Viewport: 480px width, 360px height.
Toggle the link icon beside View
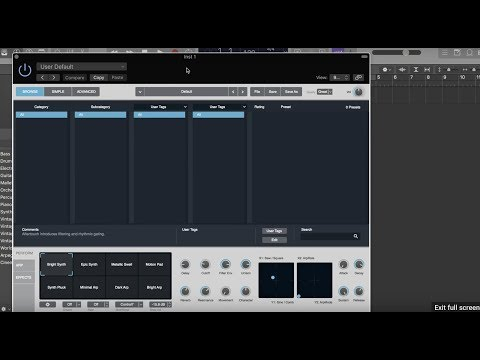click(359, 77)
